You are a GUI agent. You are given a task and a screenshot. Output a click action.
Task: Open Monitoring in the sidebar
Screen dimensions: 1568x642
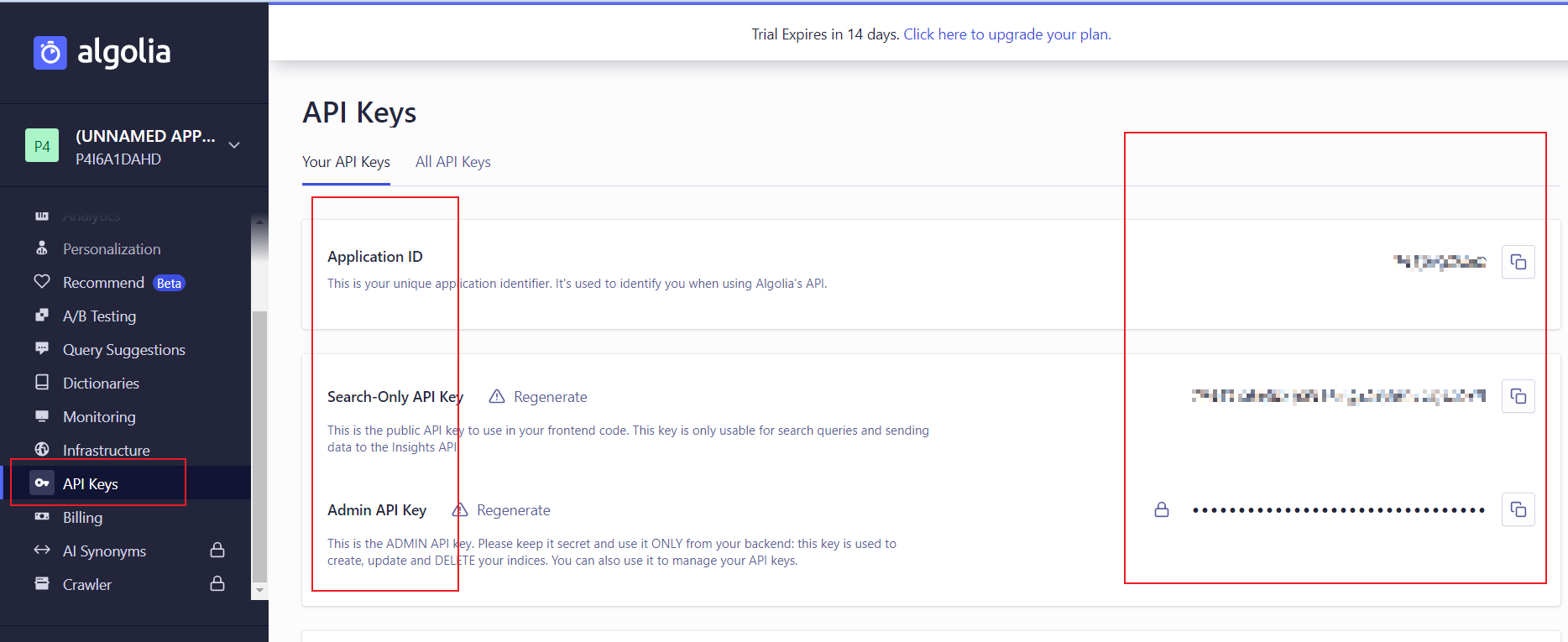click(x=99, y=417)
